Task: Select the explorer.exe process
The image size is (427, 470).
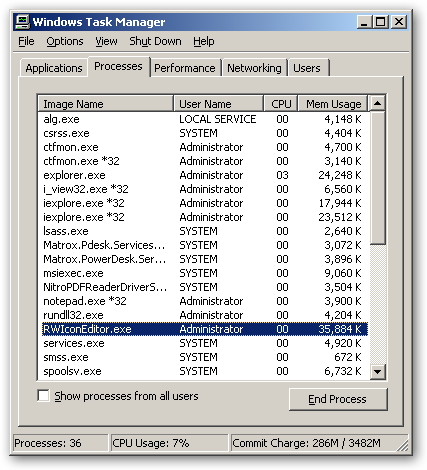Action: tap(203, 175)
